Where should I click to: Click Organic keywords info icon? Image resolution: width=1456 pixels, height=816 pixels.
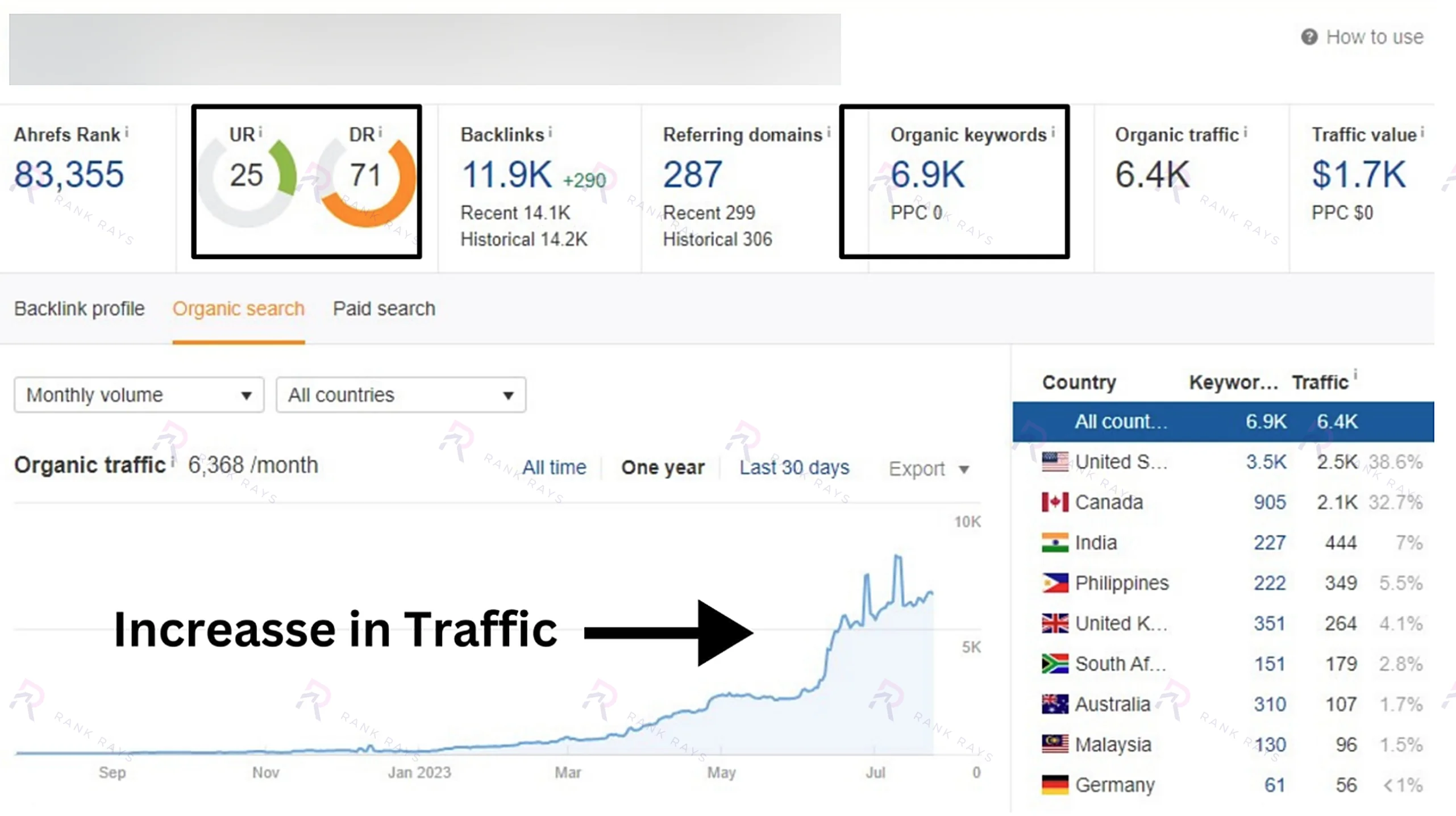click(x=1053, y=132)
